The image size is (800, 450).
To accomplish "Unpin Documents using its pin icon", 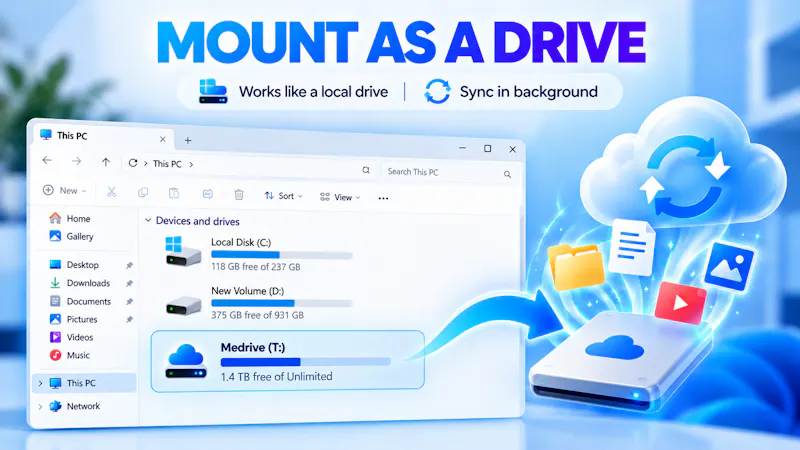I will tap(130, 302).
